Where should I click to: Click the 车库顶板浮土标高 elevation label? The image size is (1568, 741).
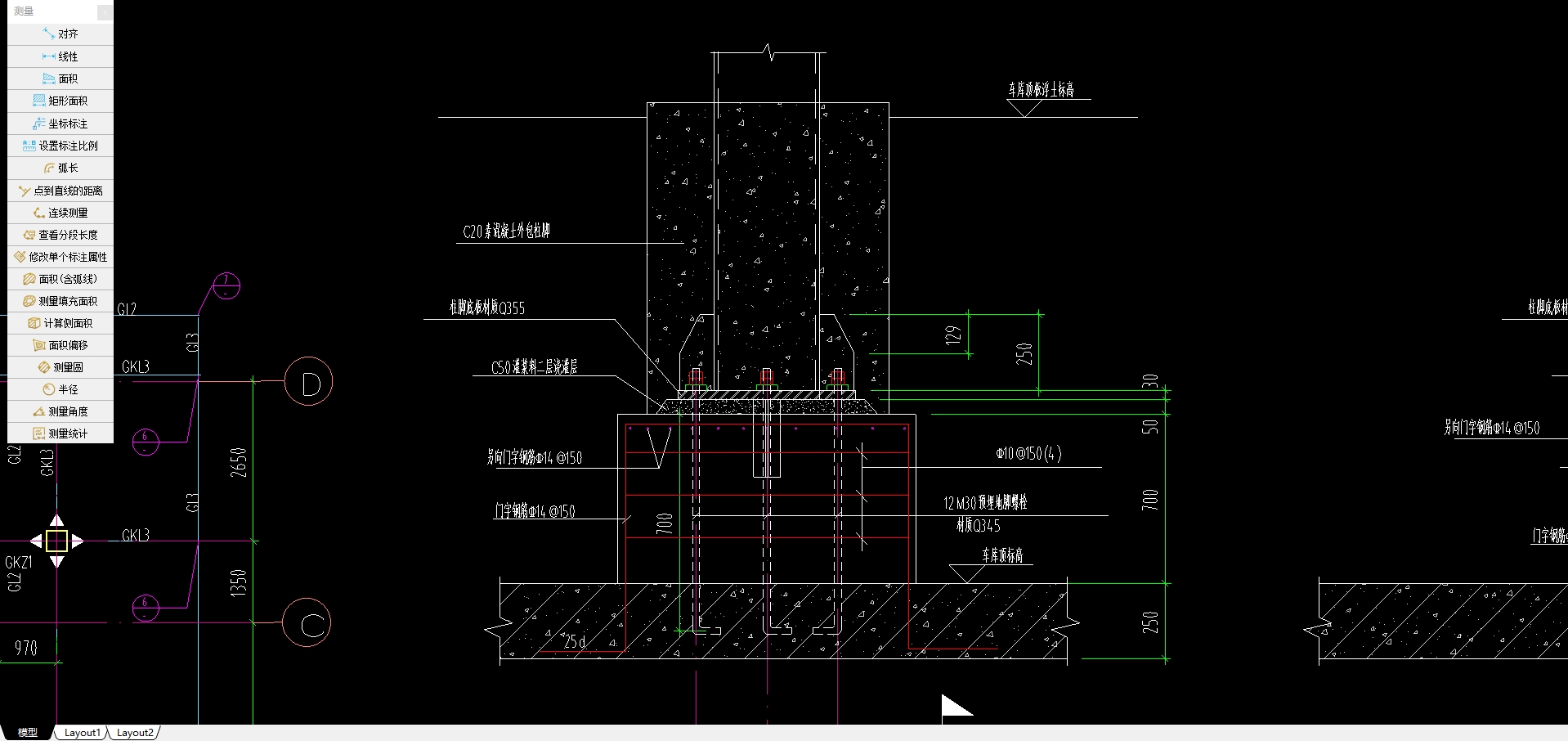[1041, 89]
